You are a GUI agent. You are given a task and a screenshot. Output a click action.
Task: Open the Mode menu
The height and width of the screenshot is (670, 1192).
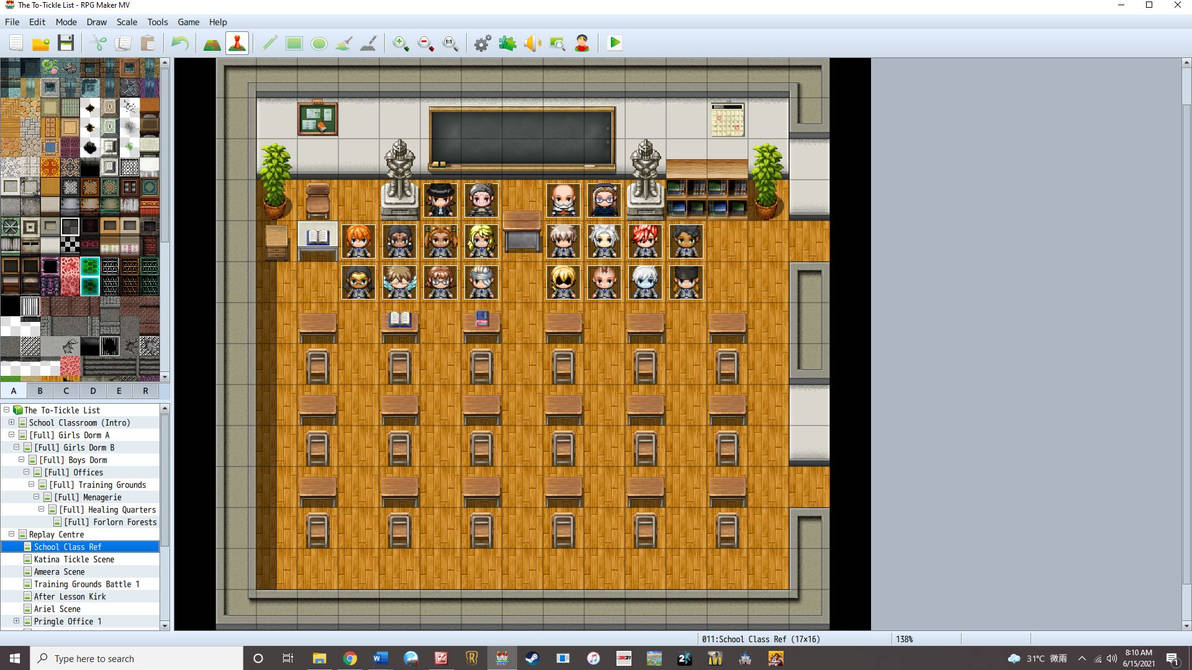(x=66, y=22)
